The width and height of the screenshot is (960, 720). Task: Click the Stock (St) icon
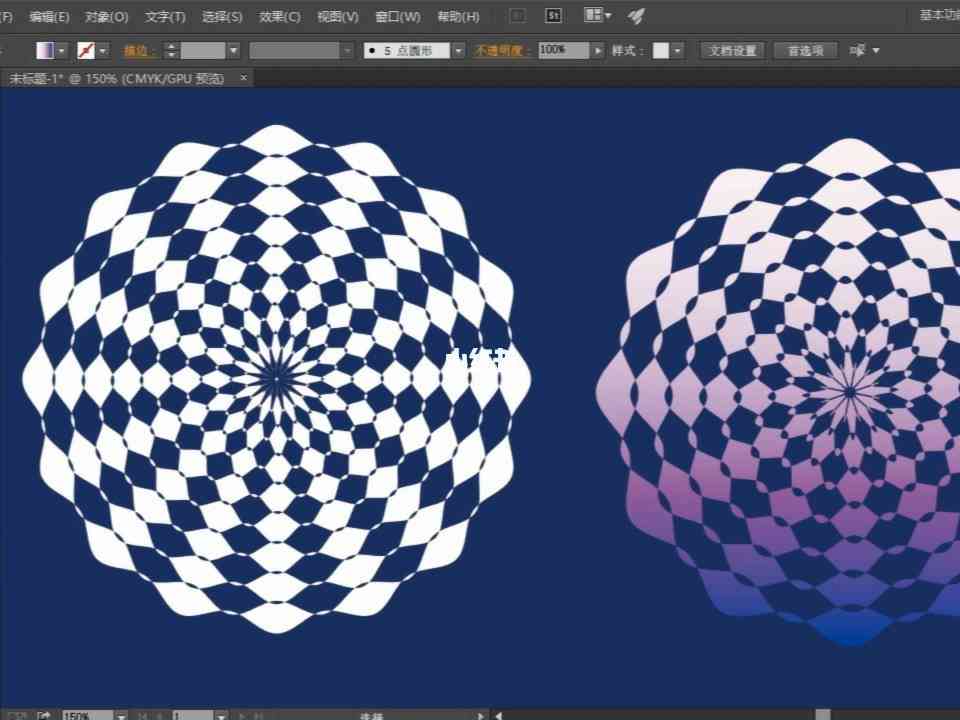click(x=553, y=16)
